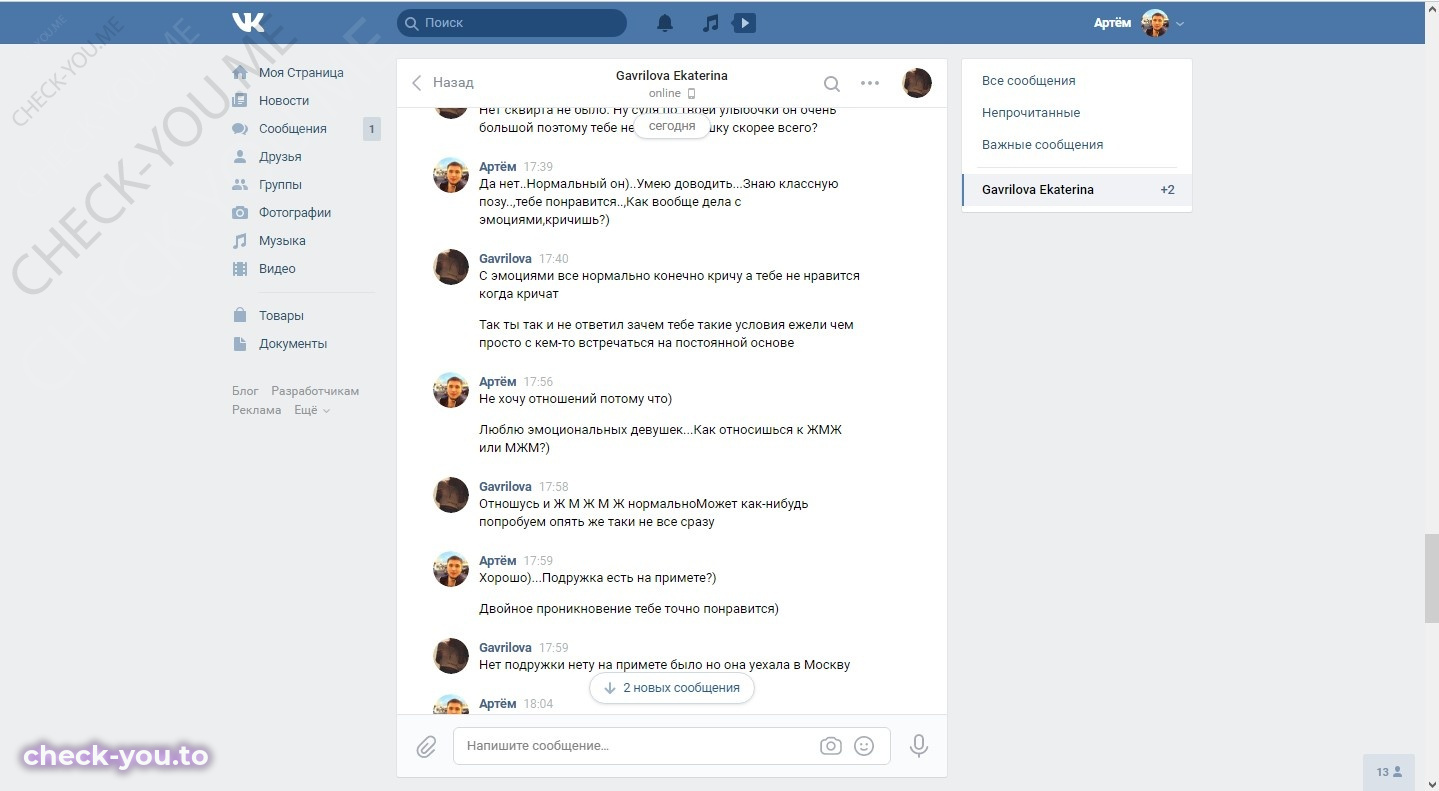The width and height of the screenshot is (1439, 791).
Task: Open Документы section
Action: 293,344
